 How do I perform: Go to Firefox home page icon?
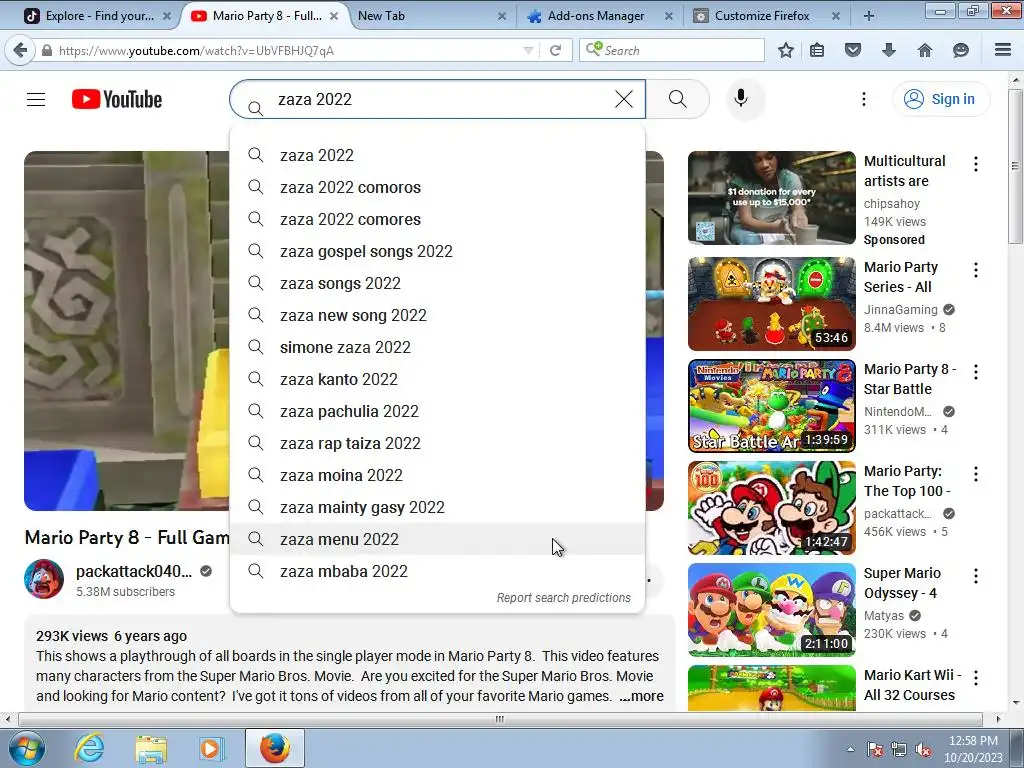tap(925, 50)
